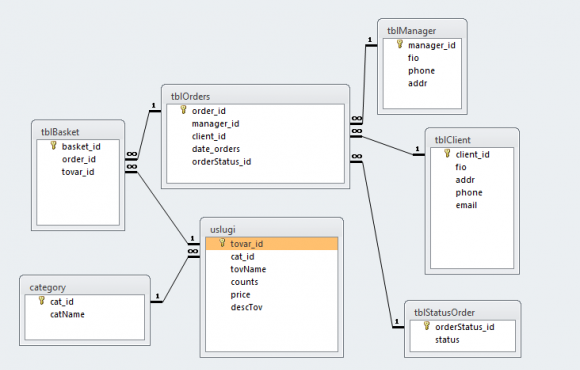Image resolution: width=580 pixels, height=370 pixels.
Task: Click the status field in tblStatusOrder
Action: 447,340
